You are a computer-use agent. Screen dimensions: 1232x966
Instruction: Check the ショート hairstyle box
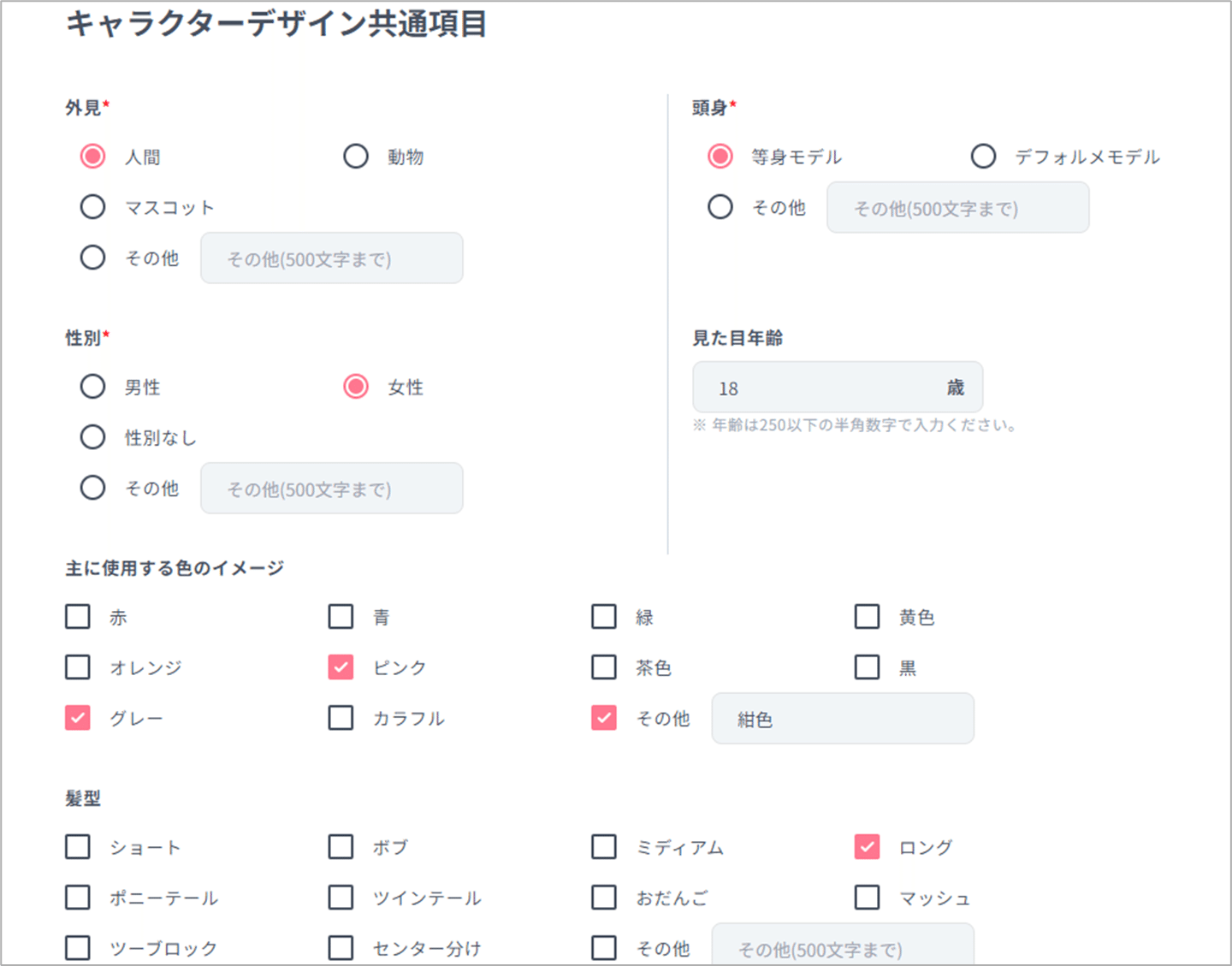point(77,846)
